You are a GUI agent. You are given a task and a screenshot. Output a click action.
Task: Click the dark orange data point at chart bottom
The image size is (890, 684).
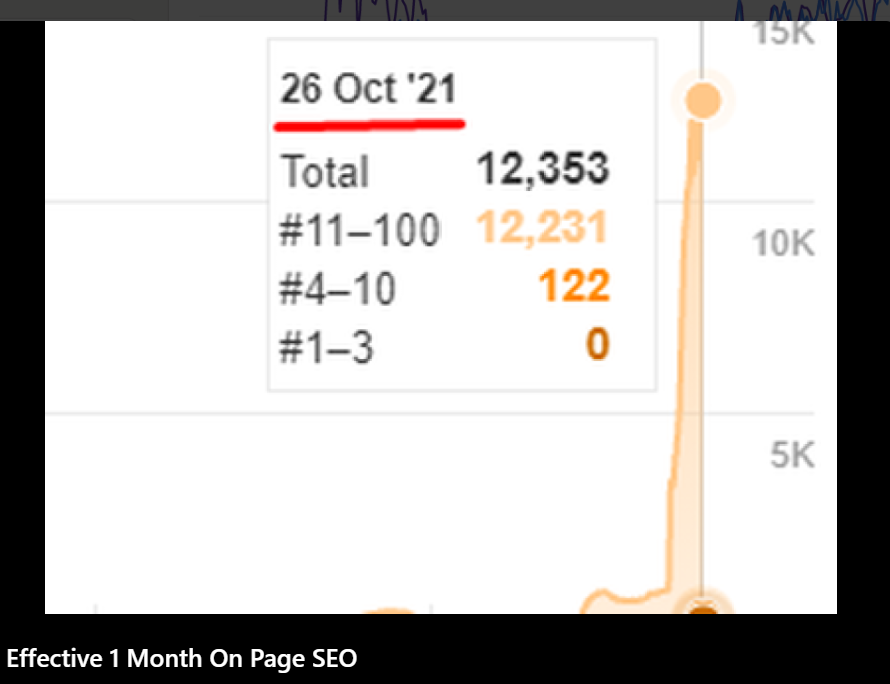(704, 609)
